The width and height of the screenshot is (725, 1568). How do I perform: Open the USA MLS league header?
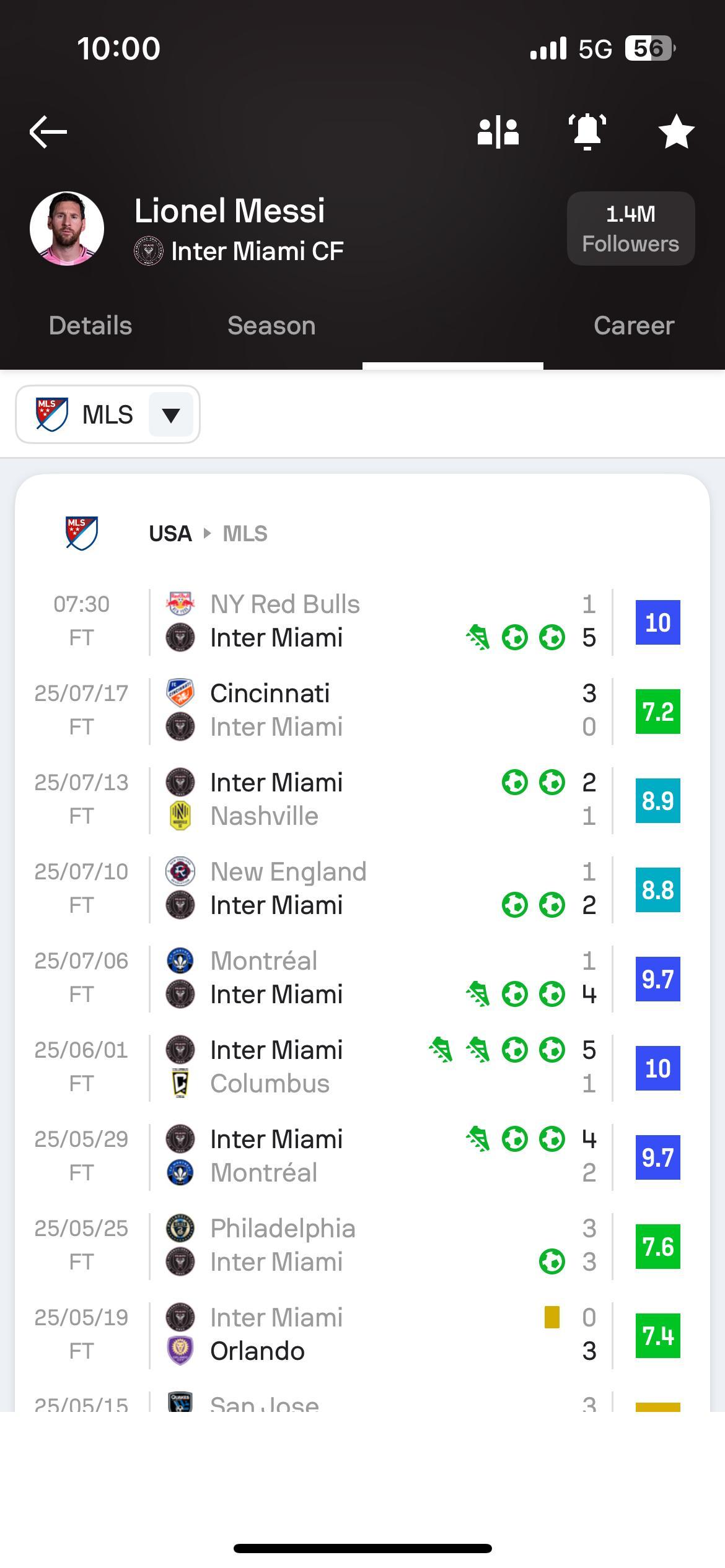pyautogui.click(x=208, y=533)
